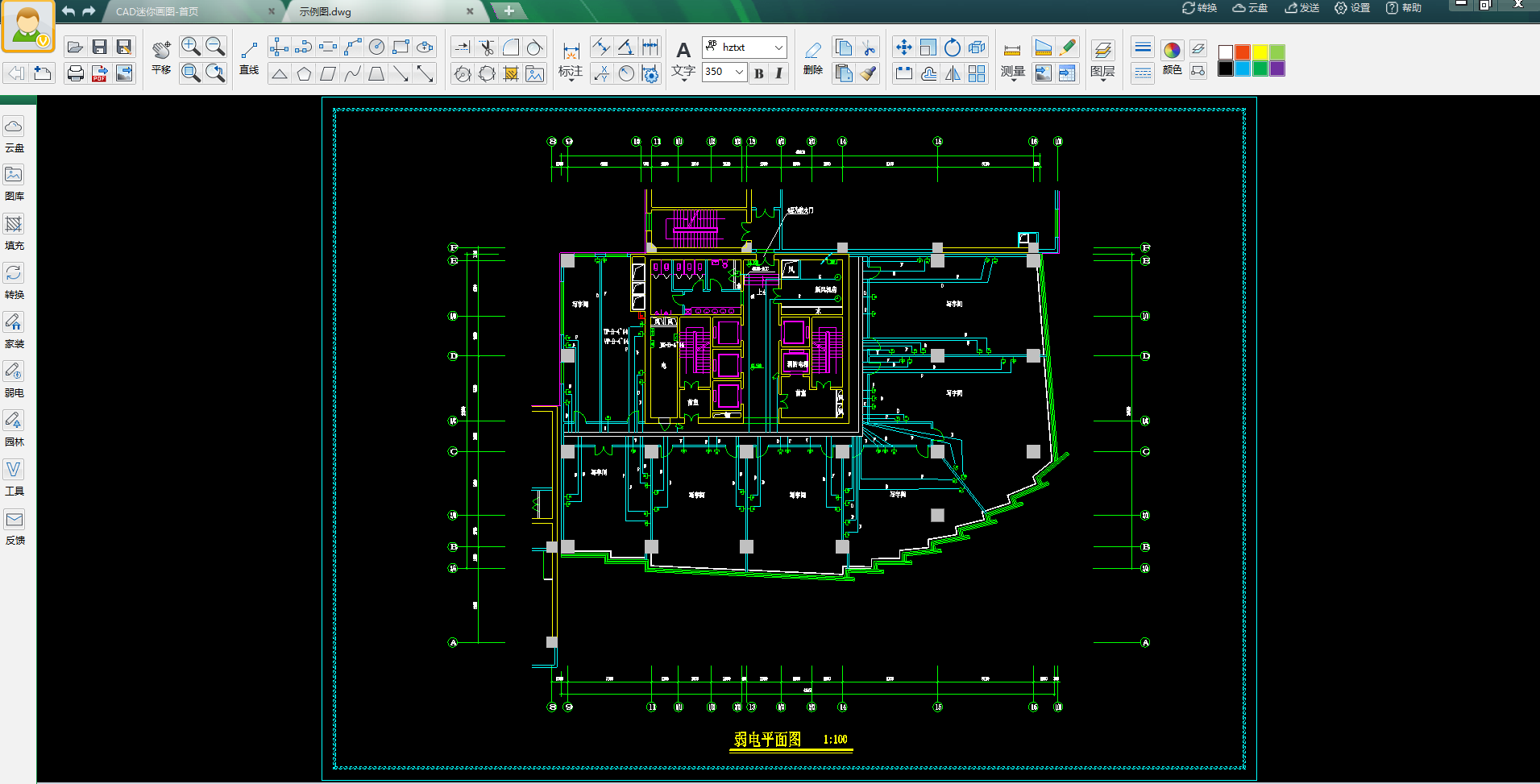Expand the arrow under 标注
Image resolution: width=1540 pixels, height=784 pixels.
pyautogui.click(x=571, y=81)
